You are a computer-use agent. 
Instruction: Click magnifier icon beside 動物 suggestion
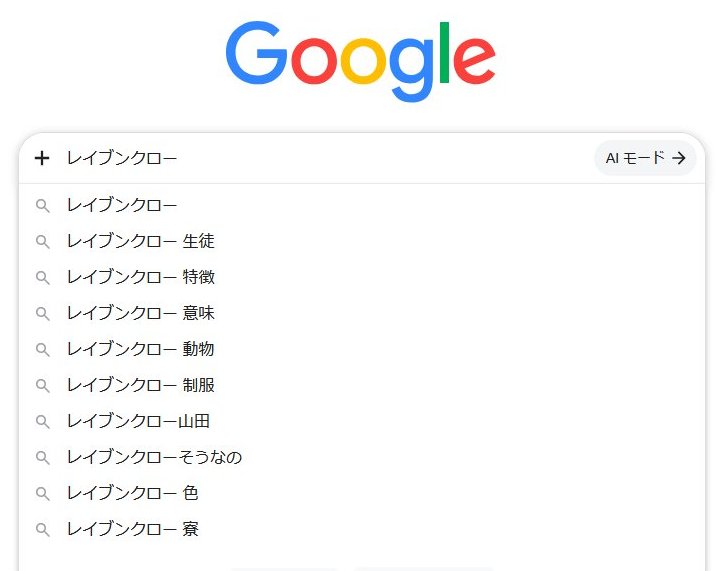(43, 350)
